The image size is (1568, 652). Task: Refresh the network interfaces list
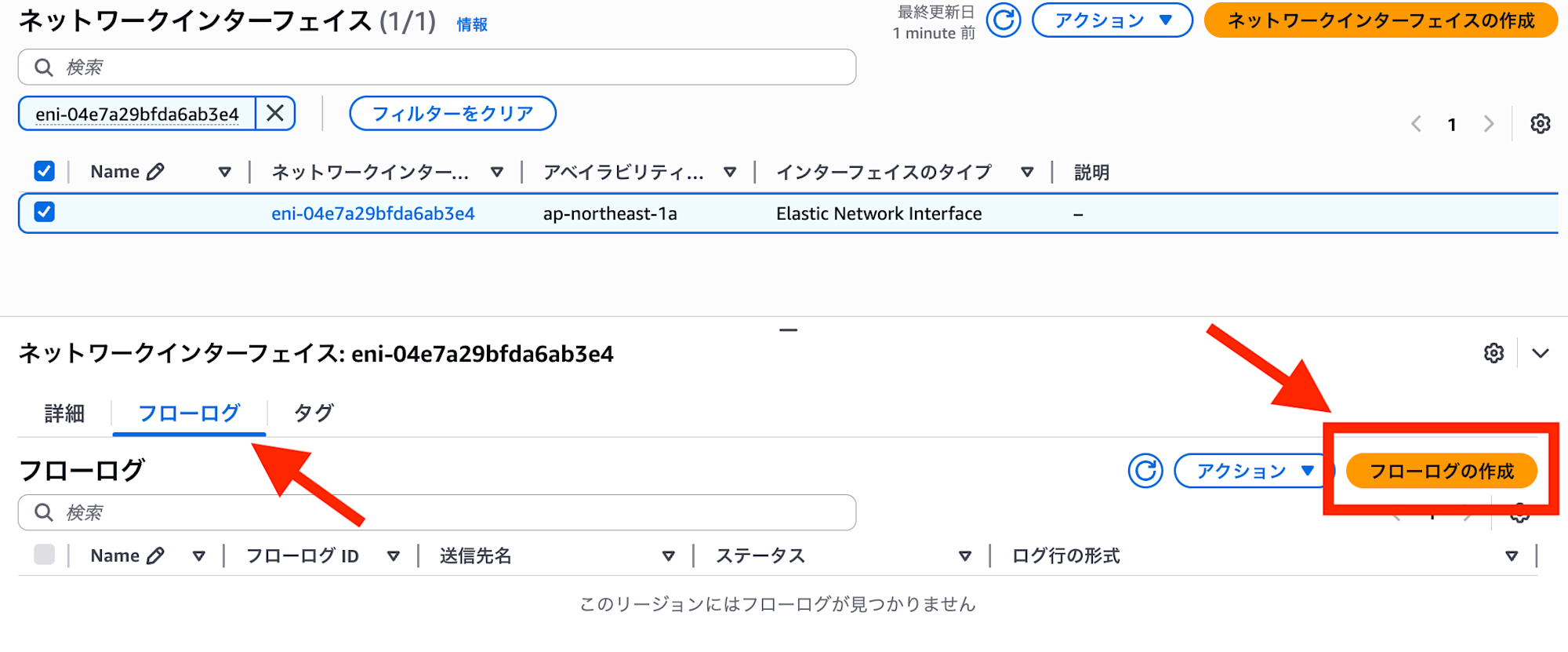(1004, 20)
